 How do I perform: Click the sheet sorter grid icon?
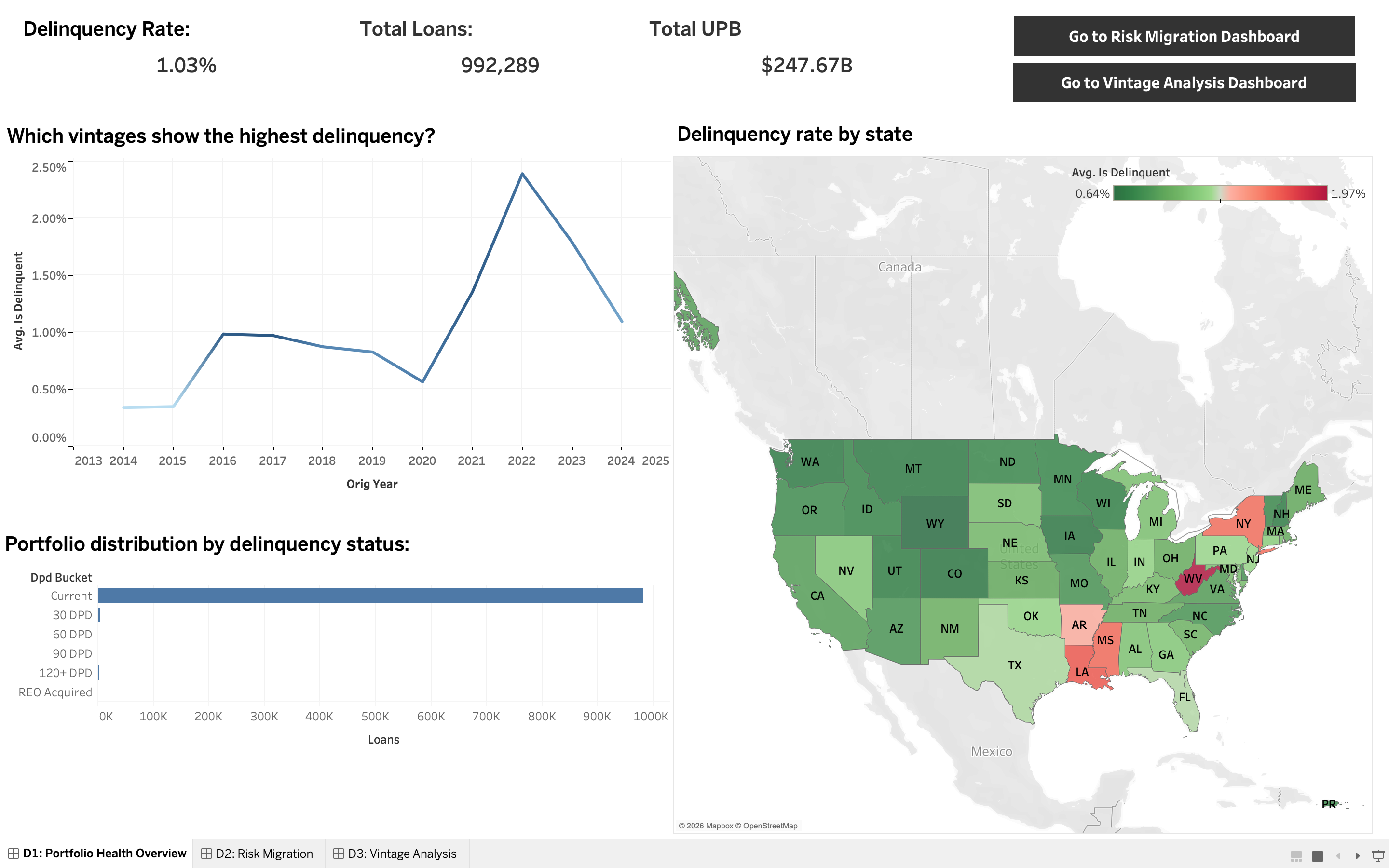coord(1296,857)
